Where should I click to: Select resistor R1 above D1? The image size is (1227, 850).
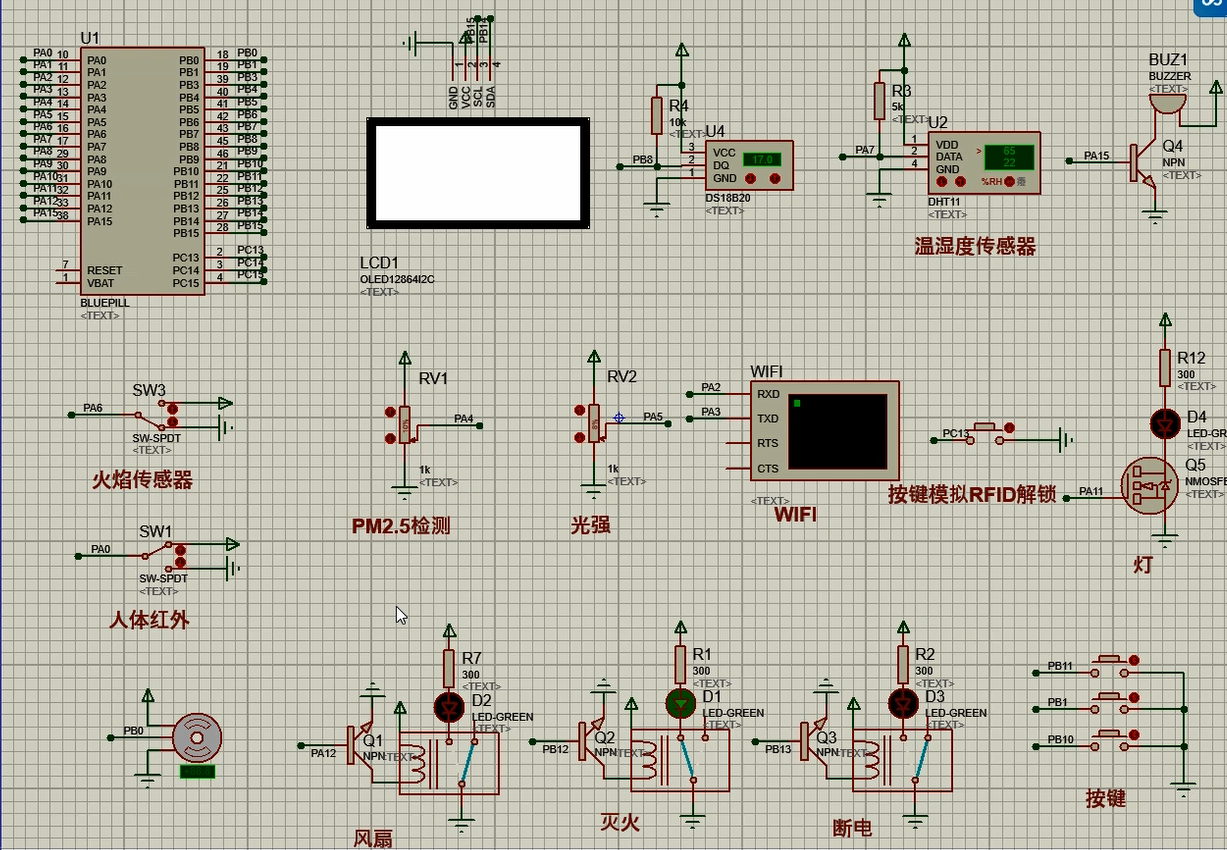pos(681,664)
